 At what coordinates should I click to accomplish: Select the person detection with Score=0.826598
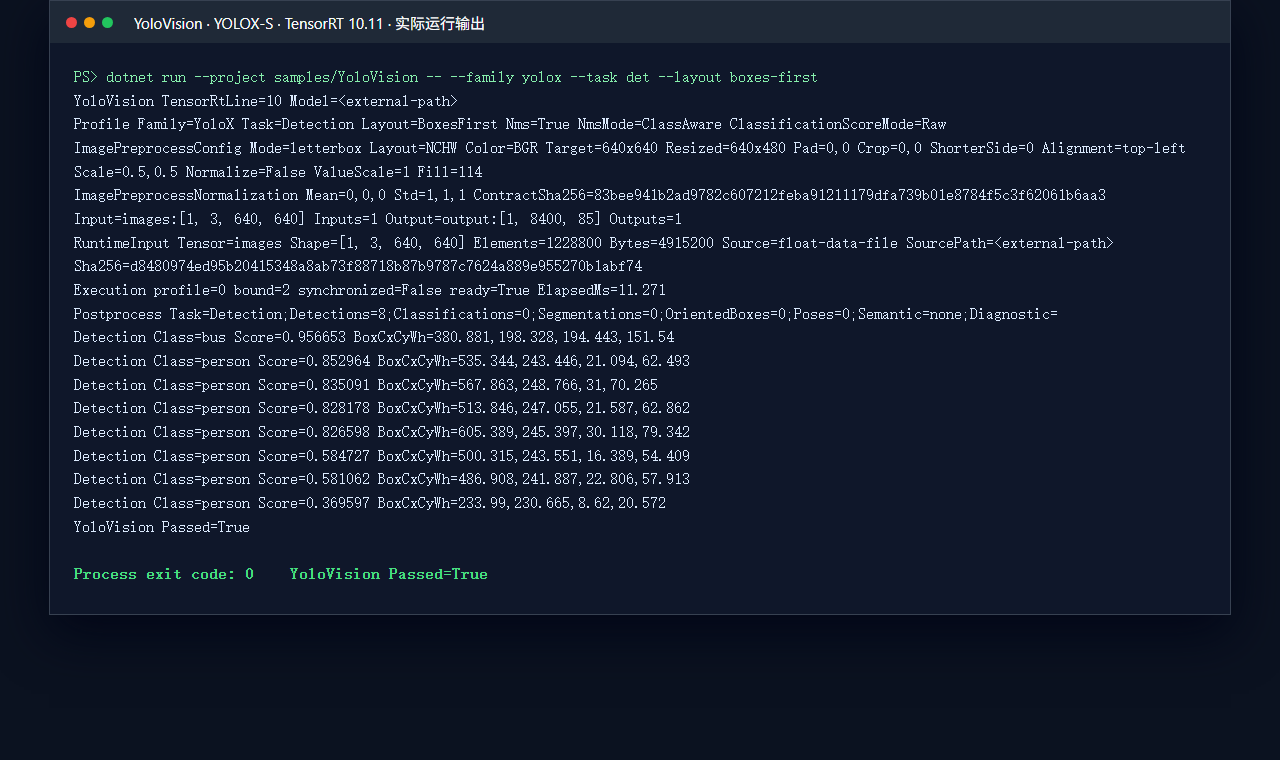pos(382,432)
